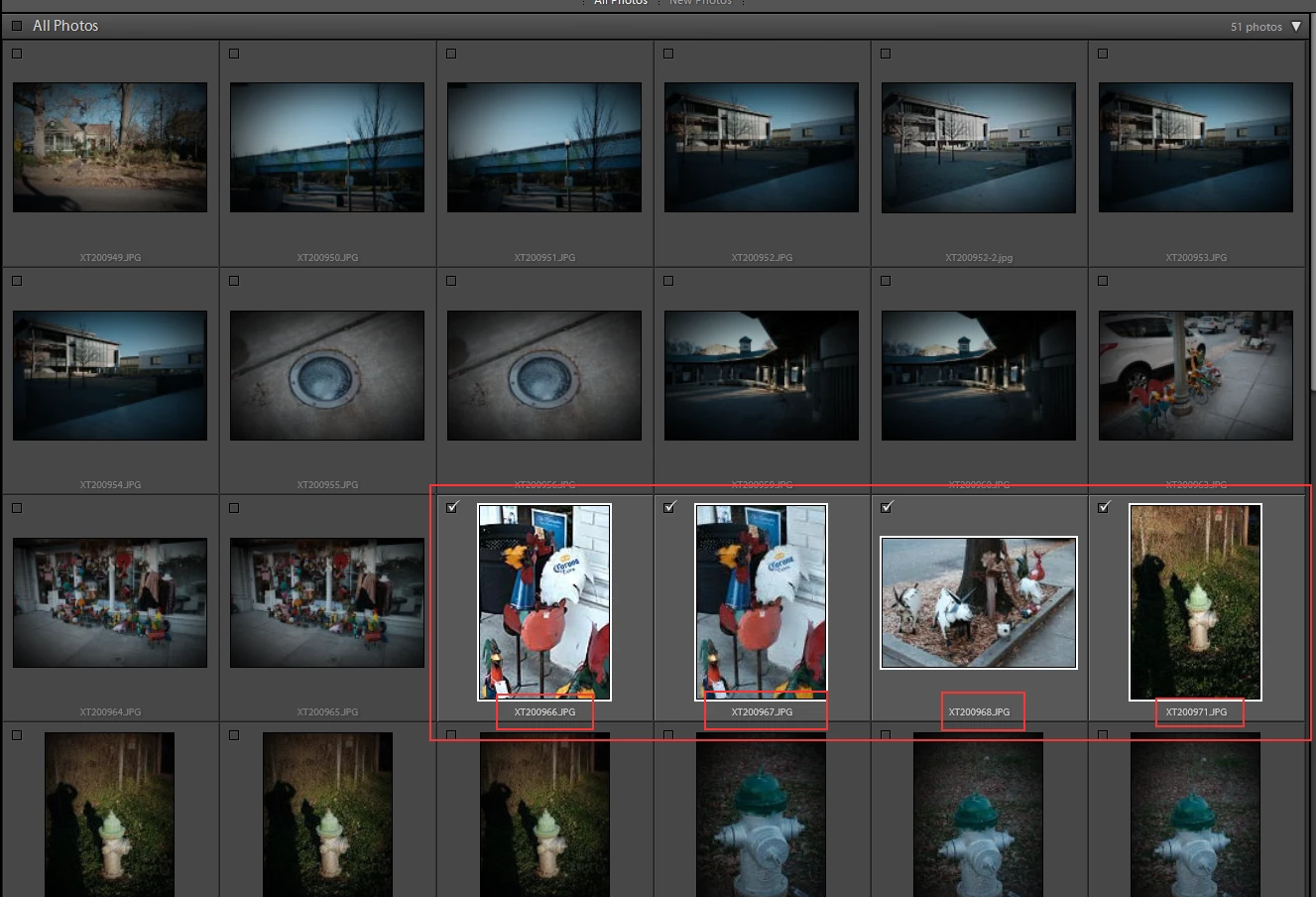Click the XT200954.JPG file name
Image resolution: width=1316 pixels, height=897 pixels.
110,485
